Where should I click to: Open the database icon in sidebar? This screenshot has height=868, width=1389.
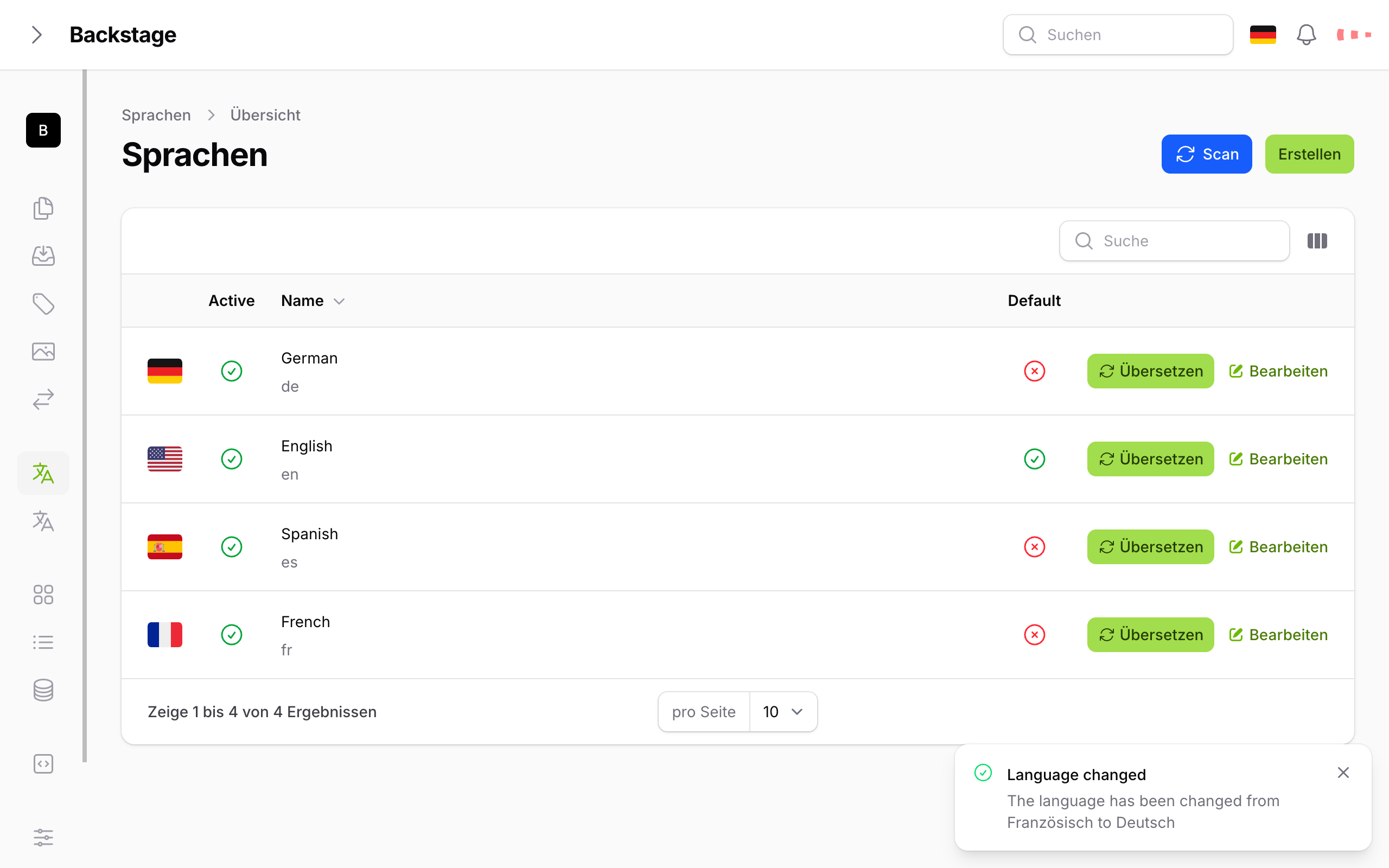[43, 690]
